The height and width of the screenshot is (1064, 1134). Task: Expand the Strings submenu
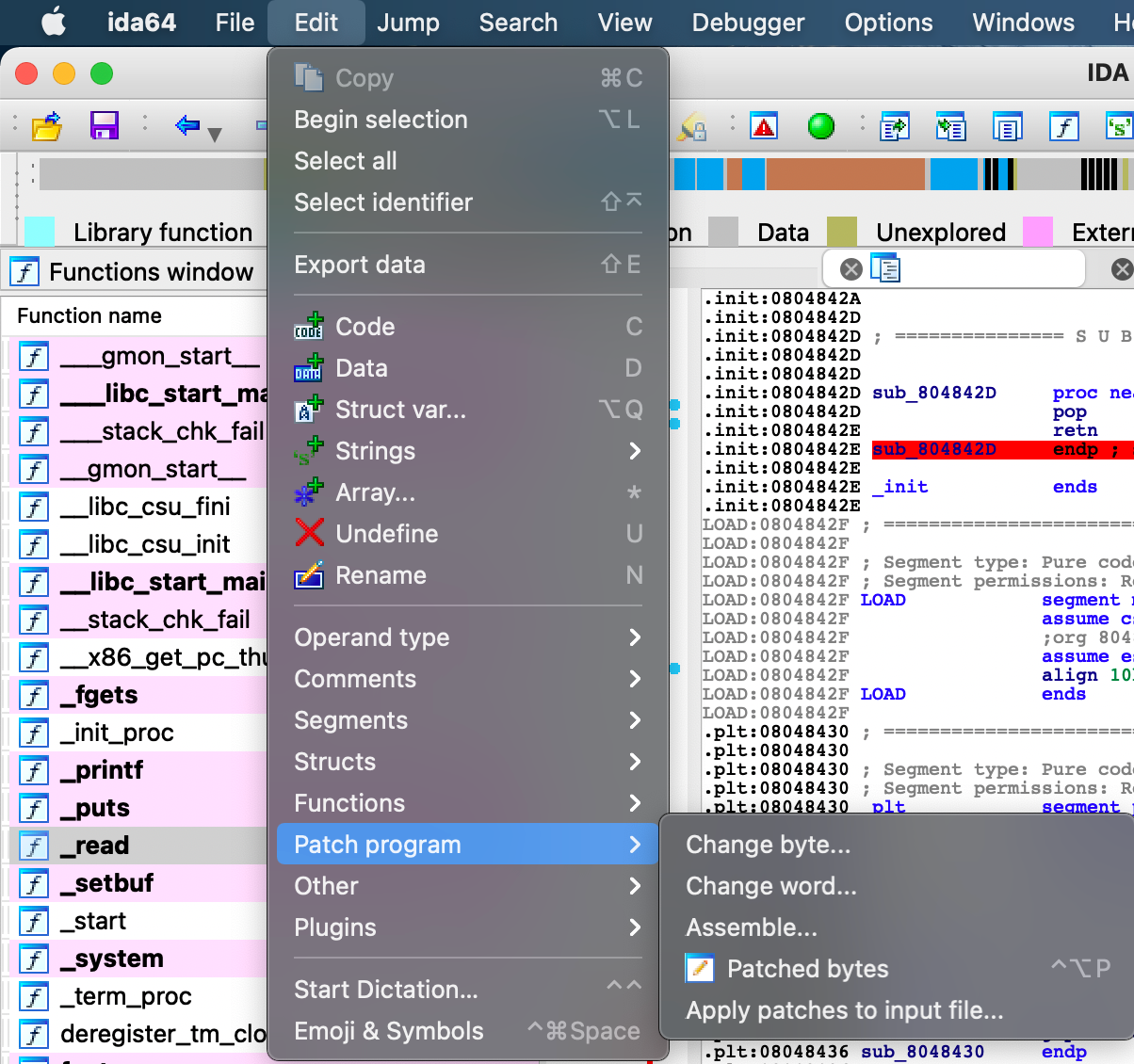pyautogui.click(x=468, y=451)
